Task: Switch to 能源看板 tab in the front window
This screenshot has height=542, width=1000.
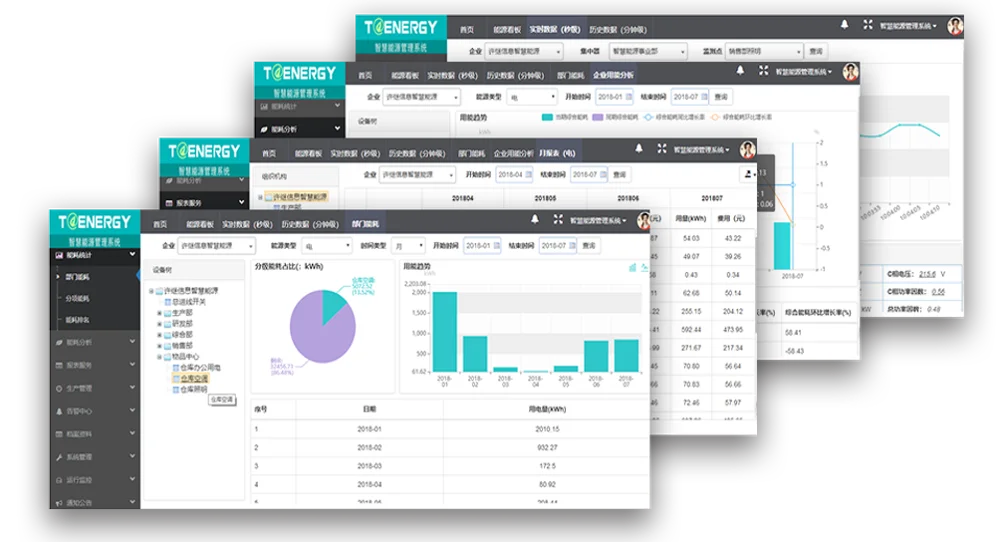Action: (x=200, y=224)
